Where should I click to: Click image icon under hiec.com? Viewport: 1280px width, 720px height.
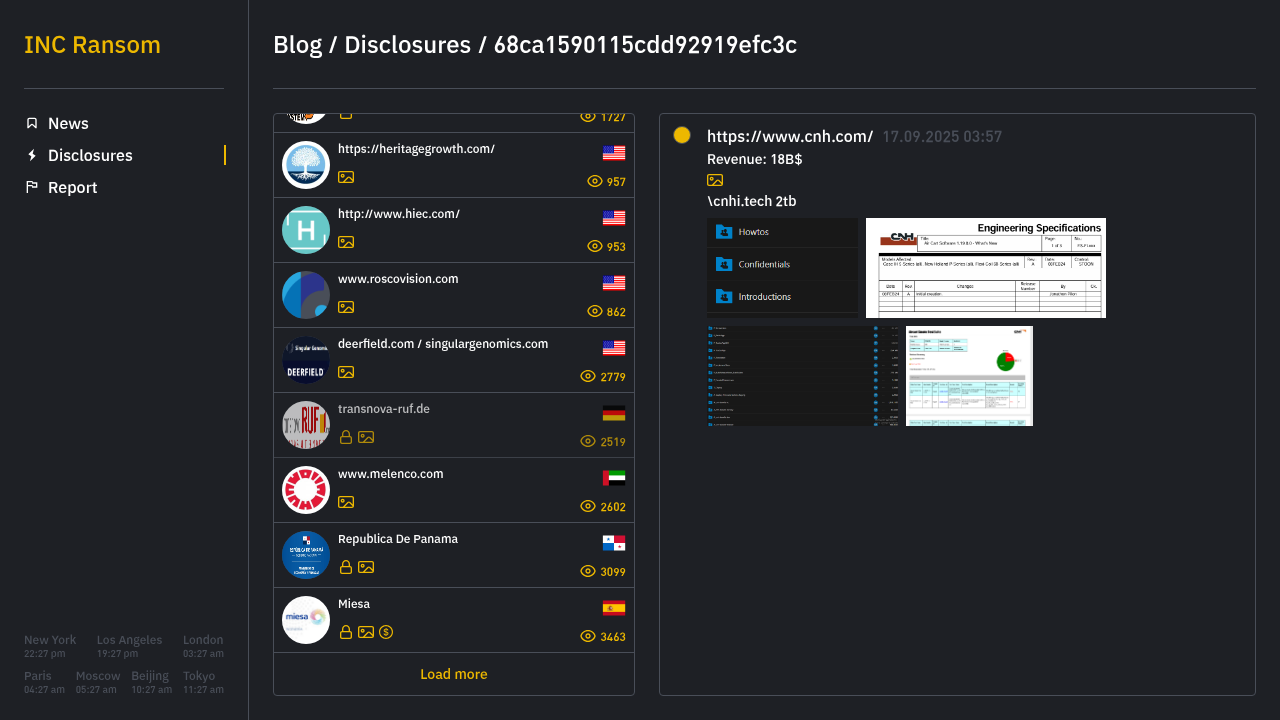(346, 242)
